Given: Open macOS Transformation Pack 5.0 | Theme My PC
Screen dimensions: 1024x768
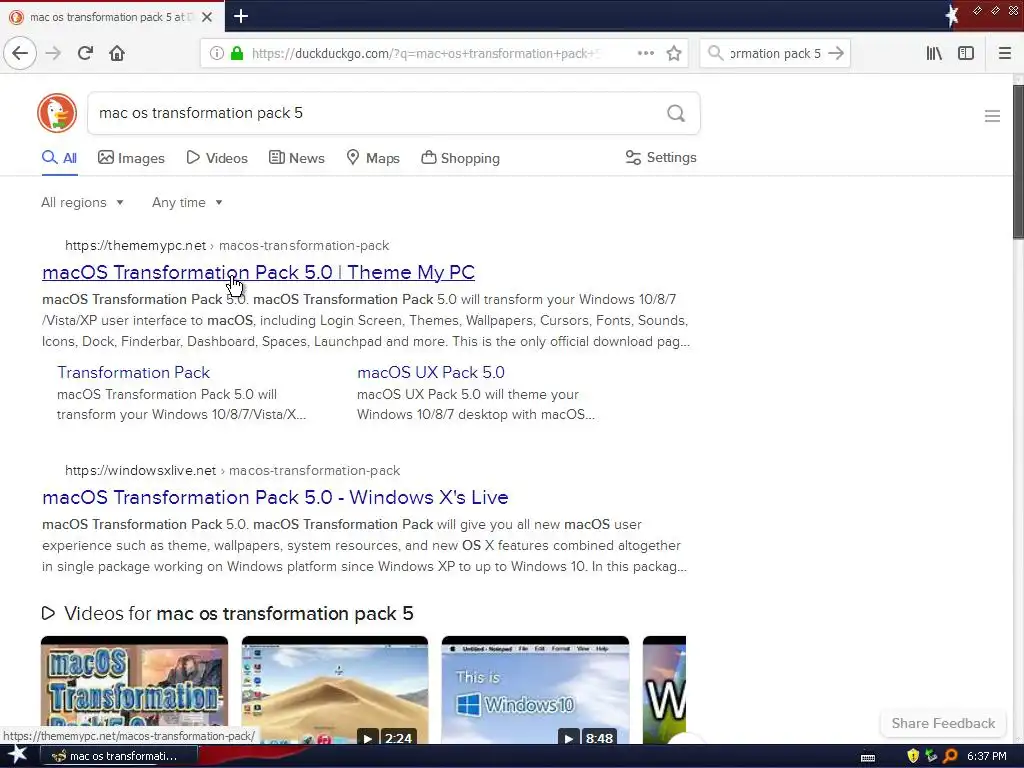Looking at the screenshot, I should click(x=259, y=272).
